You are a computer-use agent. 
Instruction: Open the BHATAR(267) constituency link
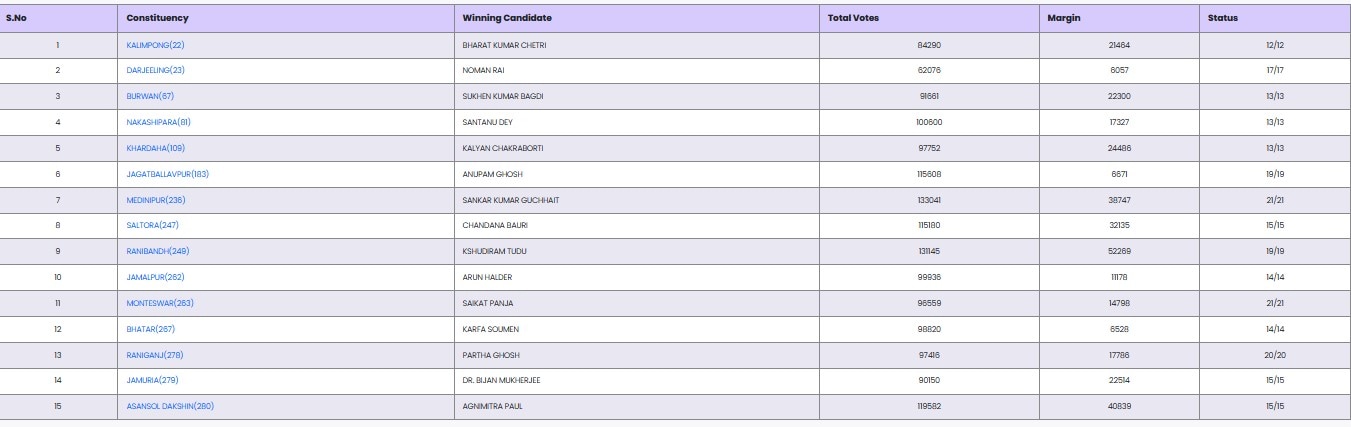click(150, 329)
